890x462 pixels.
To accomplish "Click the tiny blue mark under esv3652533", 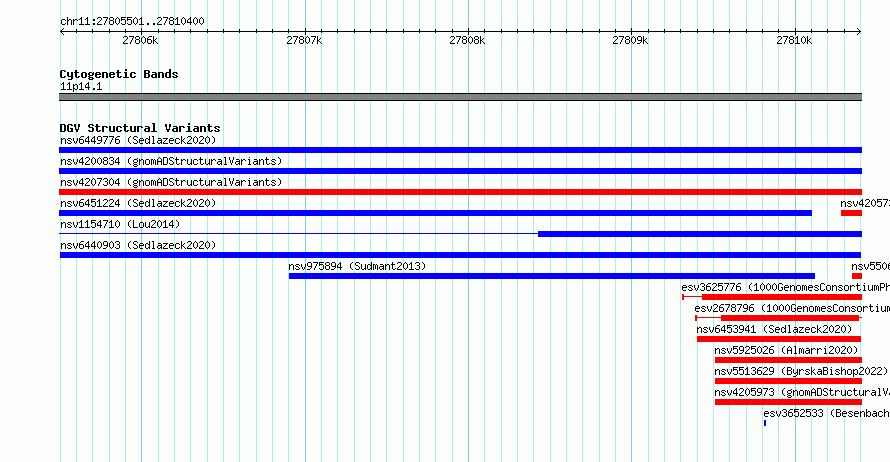I will coord(765,423).
